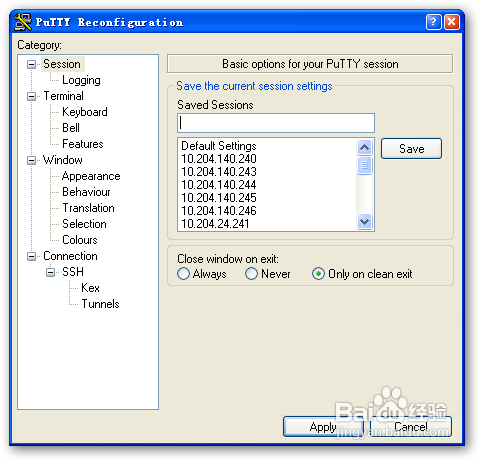The width and height of the screenshot is (479, 460).
Task: Select the Session category
Action: pos(62,64)
